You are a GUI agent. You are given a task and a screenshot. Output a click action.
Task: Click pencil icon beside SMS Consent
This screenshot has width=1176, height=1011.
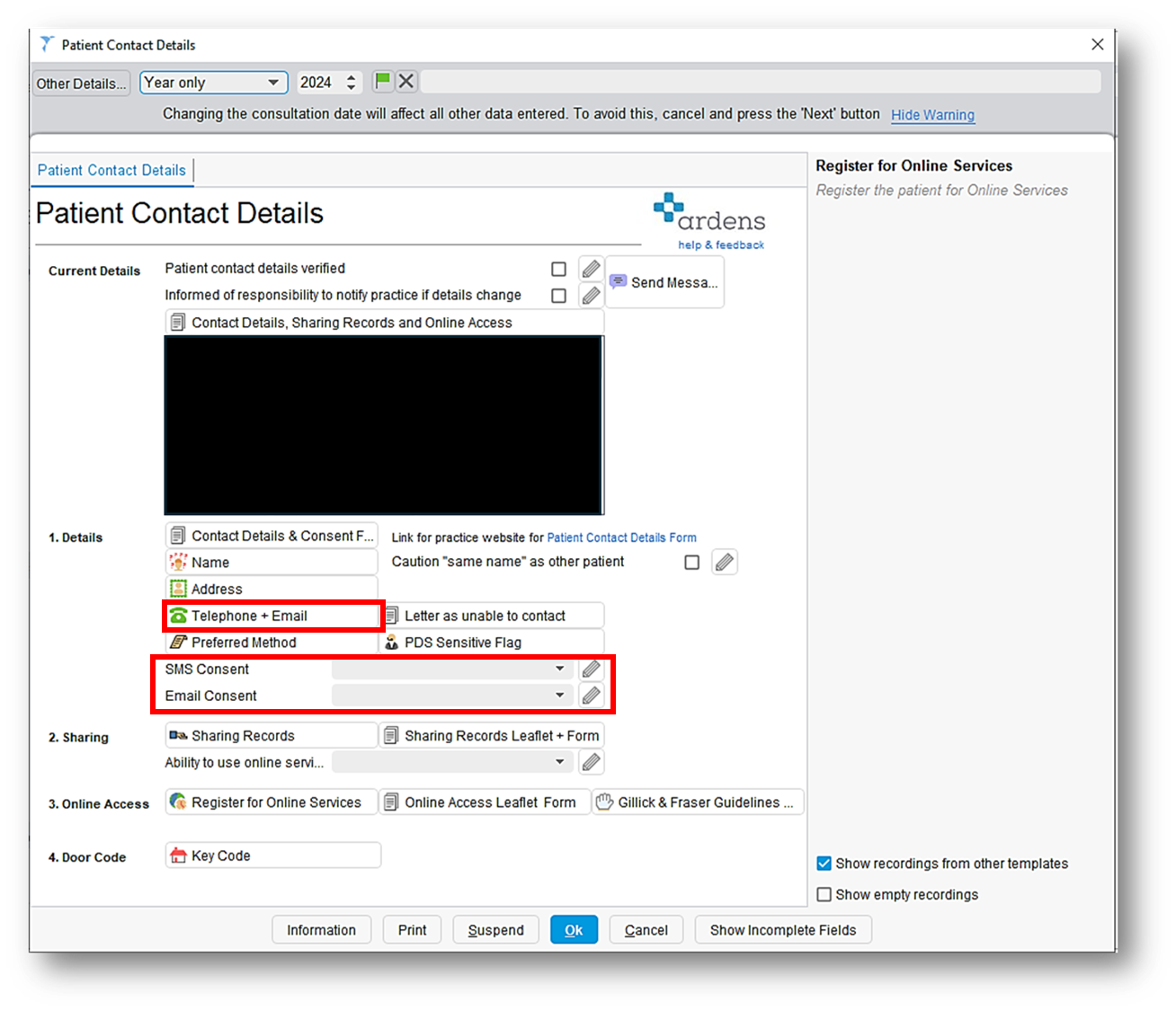point(591,669)
